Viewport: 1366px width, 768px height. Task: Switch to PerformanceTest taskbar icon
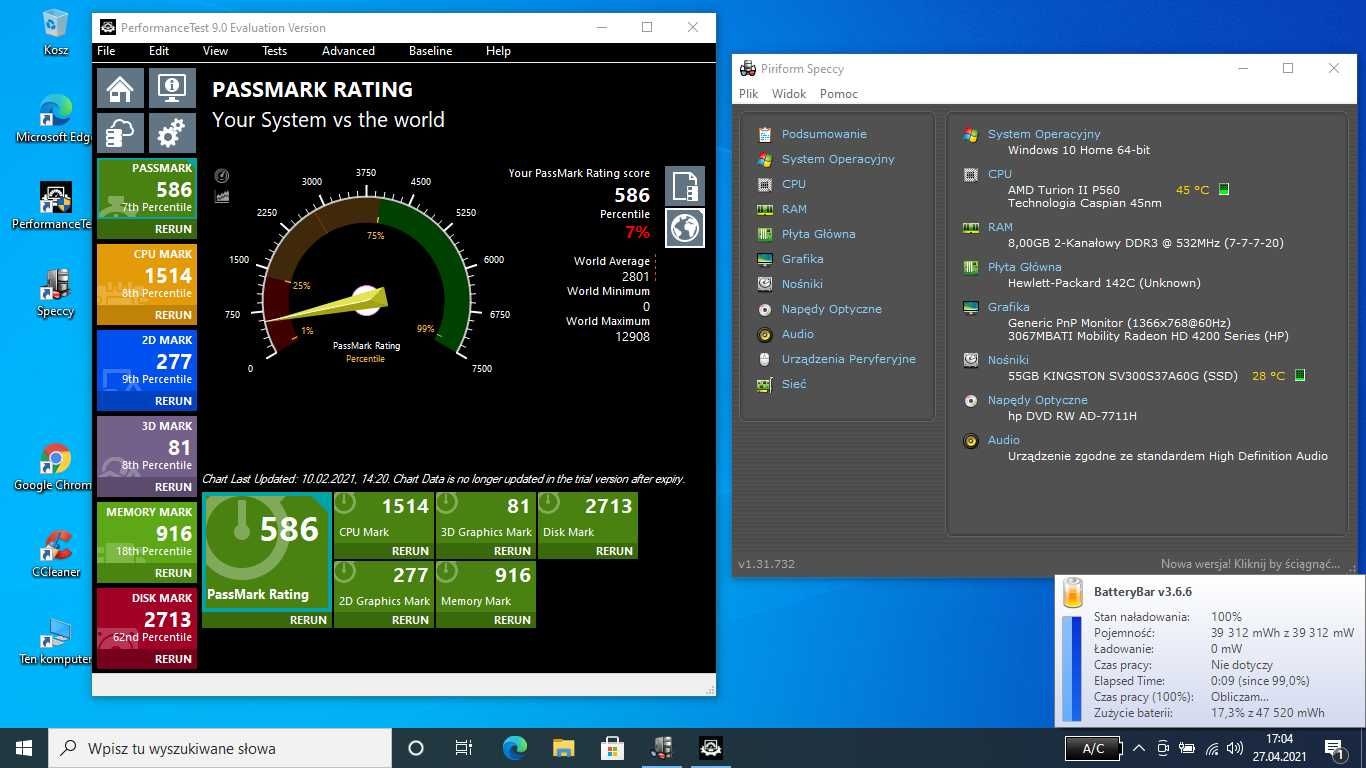click(710, 748)
